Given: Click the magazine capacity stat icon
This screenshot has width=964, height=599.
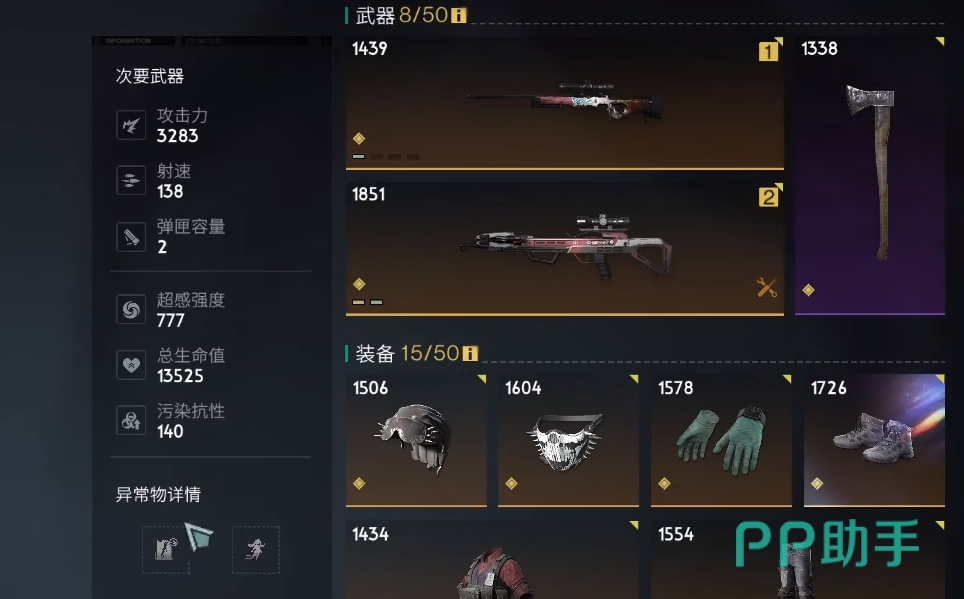Looking at the screenshot, I should coord(131,237).
